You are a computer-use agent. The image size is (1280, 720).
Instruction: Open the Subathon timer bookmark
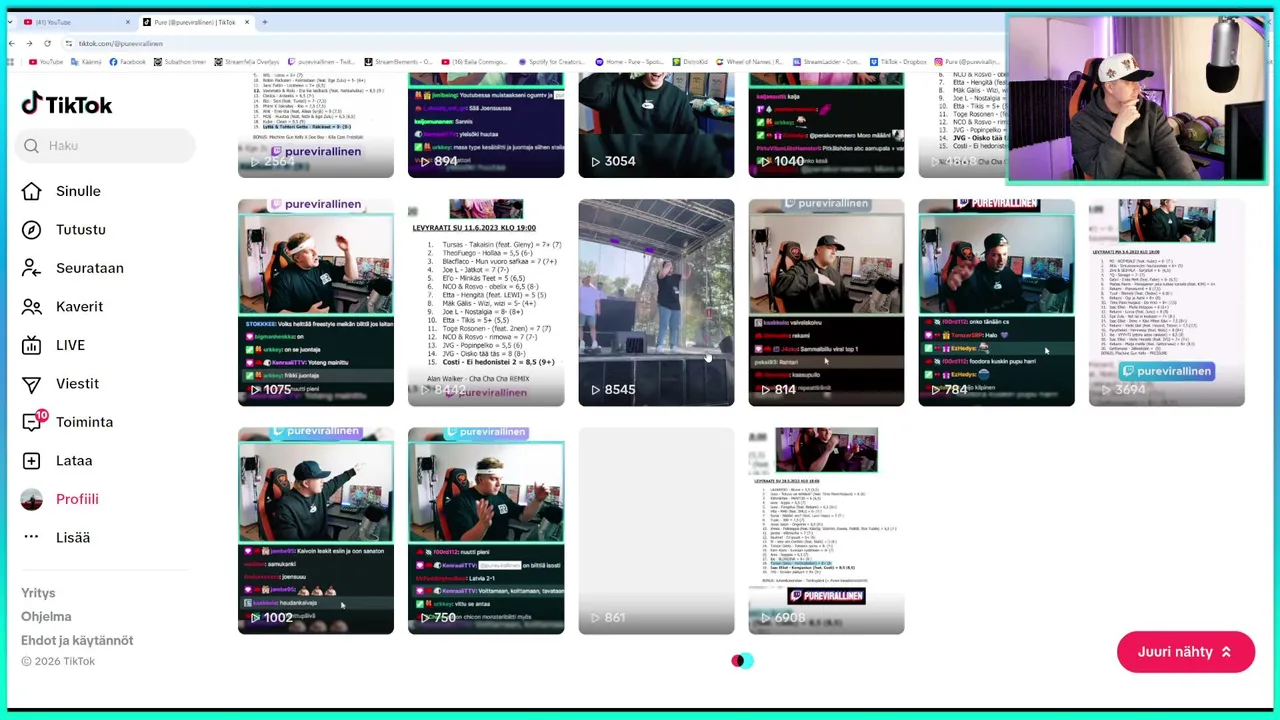tap(180, 62)
